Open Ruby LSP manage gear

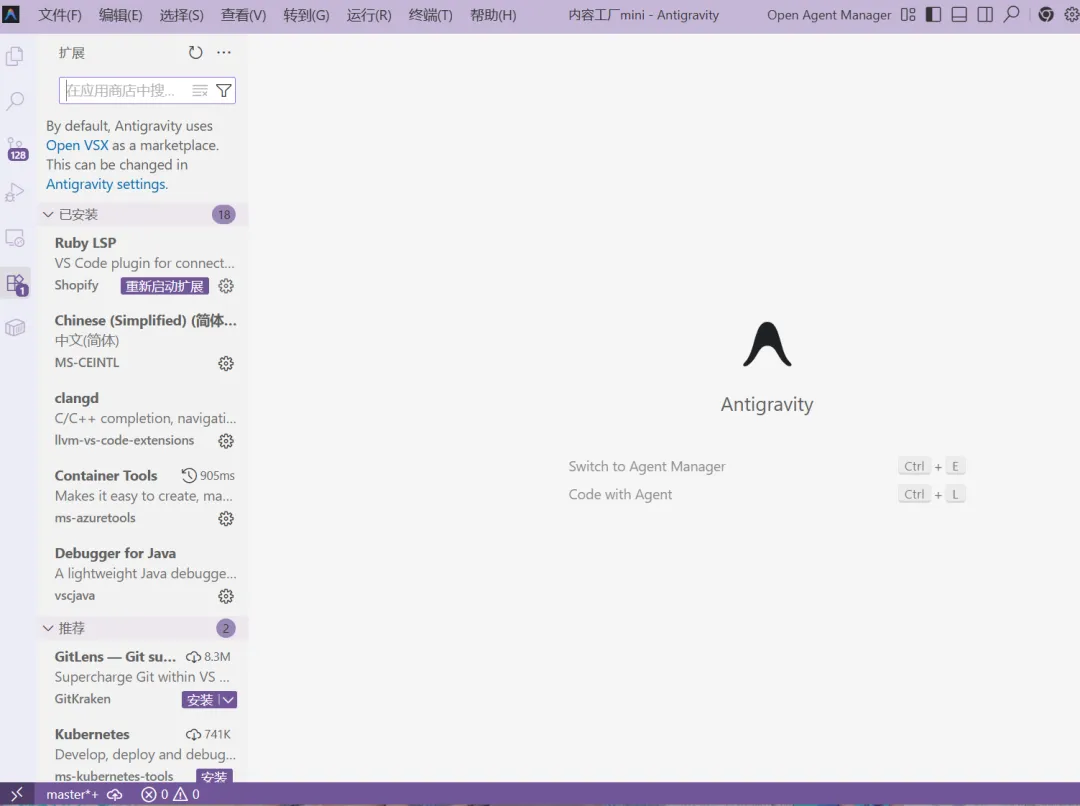click(x=226, y=286)
